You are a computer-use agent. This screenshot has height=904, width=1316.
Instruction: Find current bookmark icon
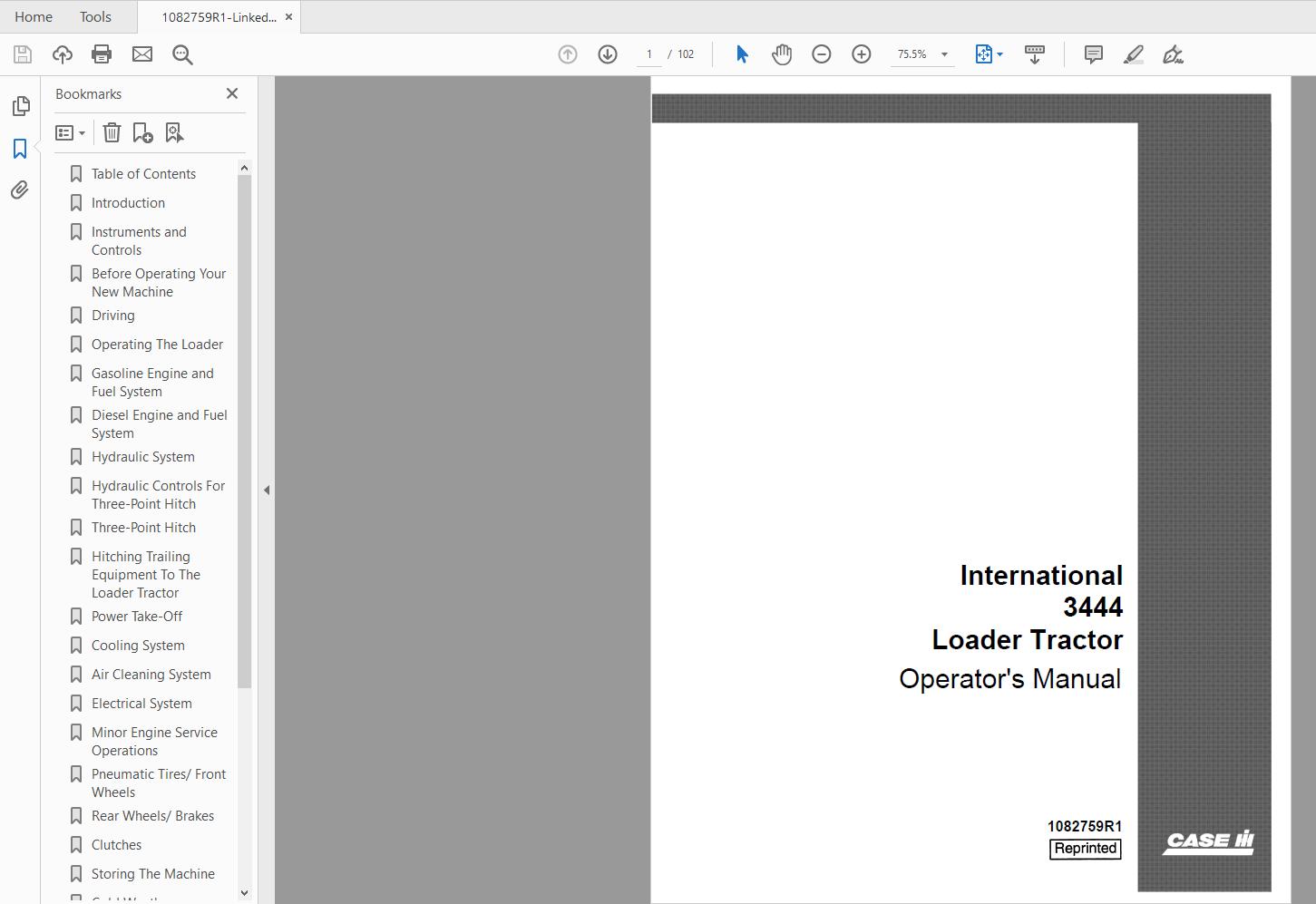click(174, 133)
